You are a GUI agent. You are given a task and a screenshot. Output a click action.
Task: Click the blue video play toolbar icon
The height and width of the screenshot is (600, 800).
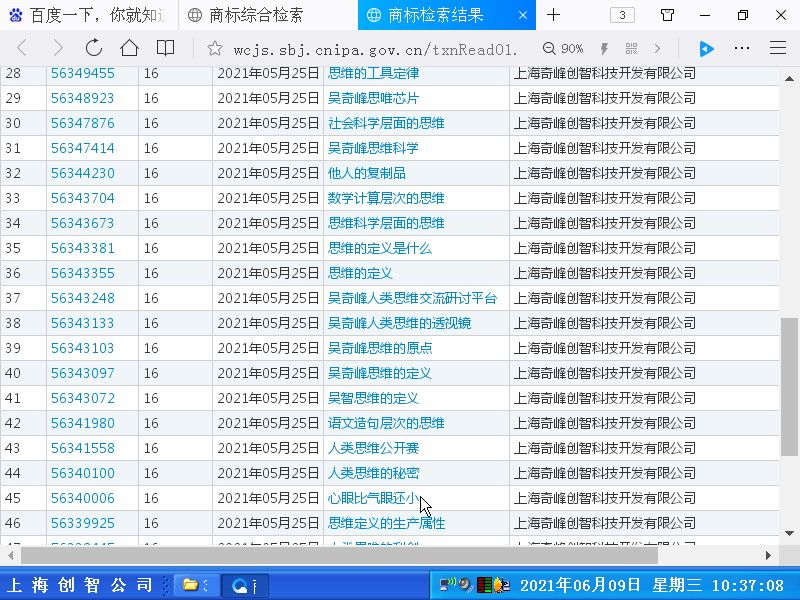tap(706, 49)
